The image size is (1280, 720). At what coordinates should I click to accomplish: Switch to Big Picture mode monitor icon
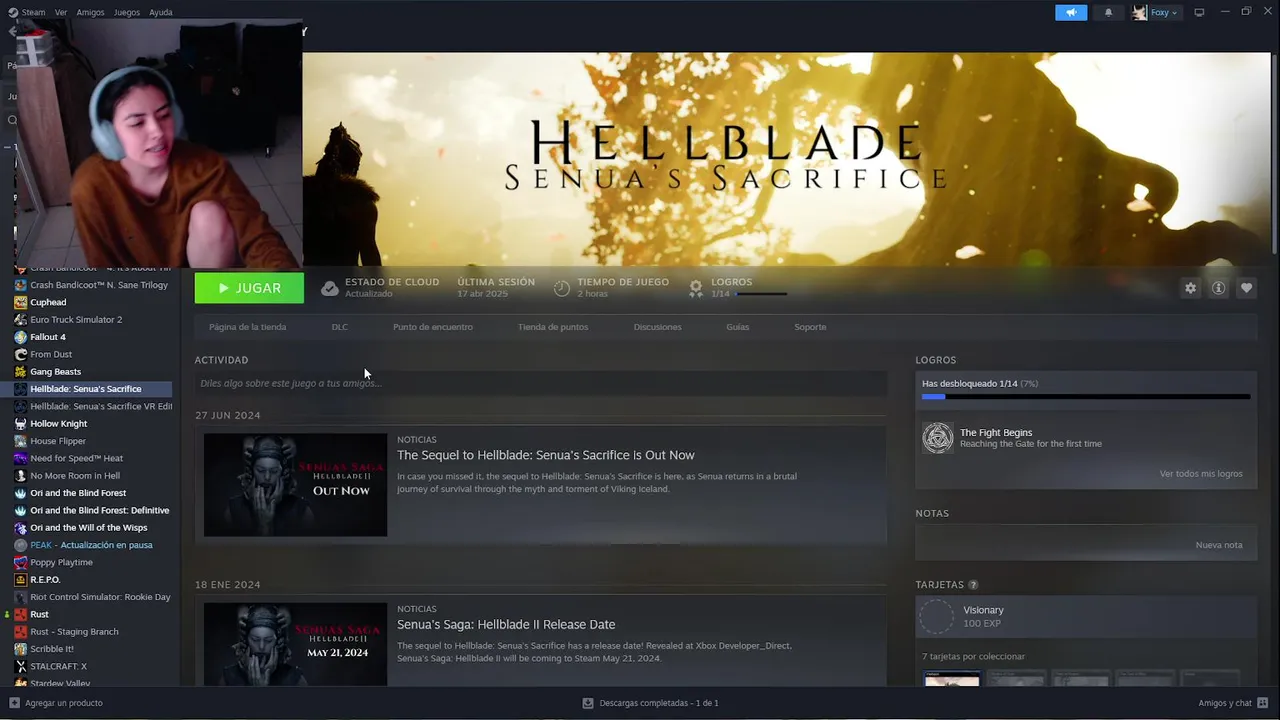[x=1199, y=12]
